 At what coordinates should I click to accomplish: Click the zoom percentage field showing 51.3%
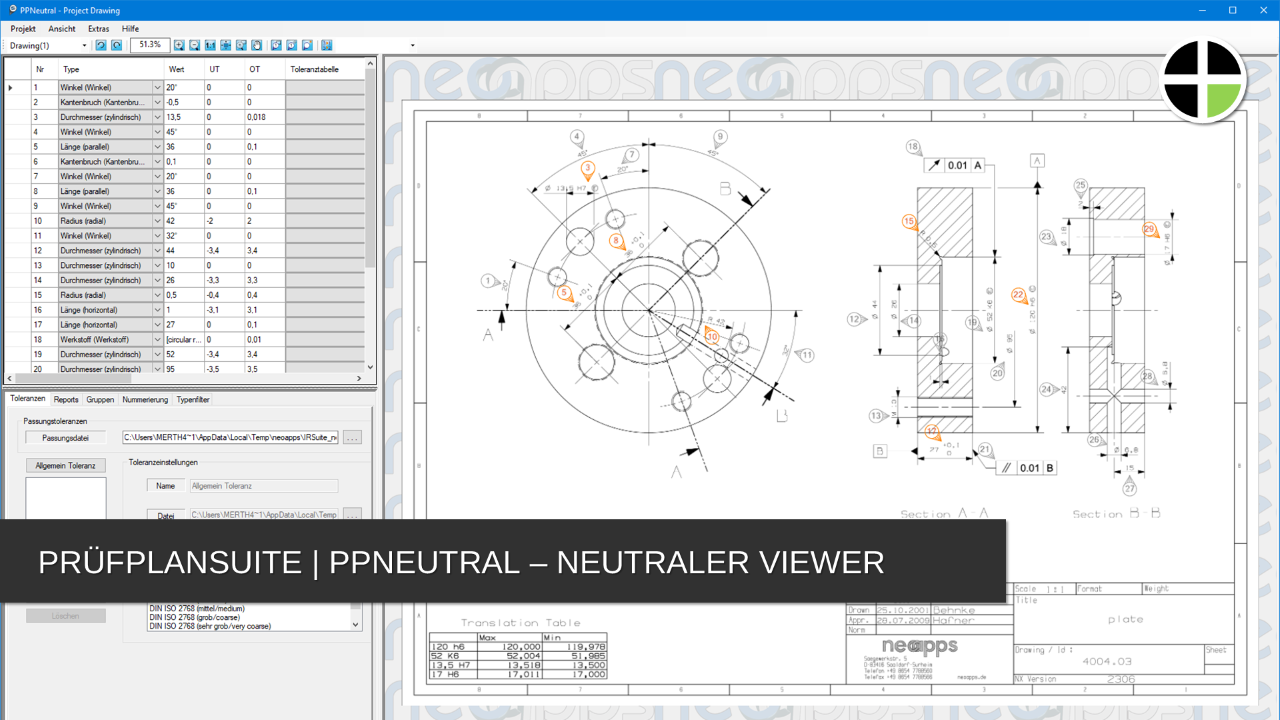tap(149, 45)
